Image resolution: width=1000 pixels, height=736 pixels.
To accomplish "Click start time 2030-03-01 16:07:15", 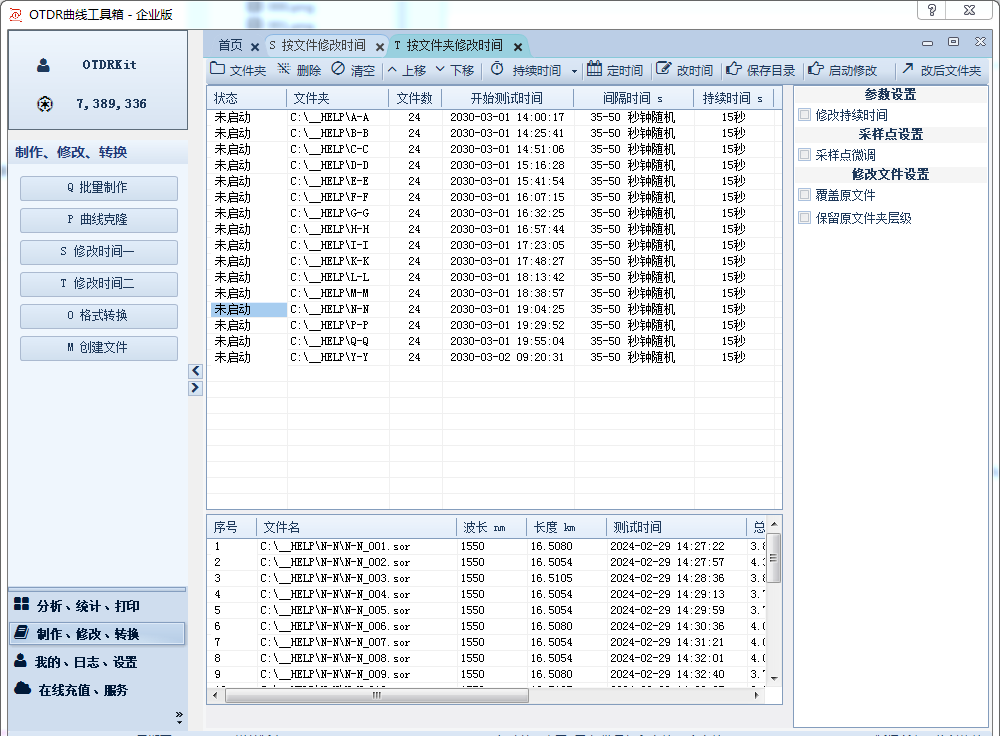I will point(507,198).
